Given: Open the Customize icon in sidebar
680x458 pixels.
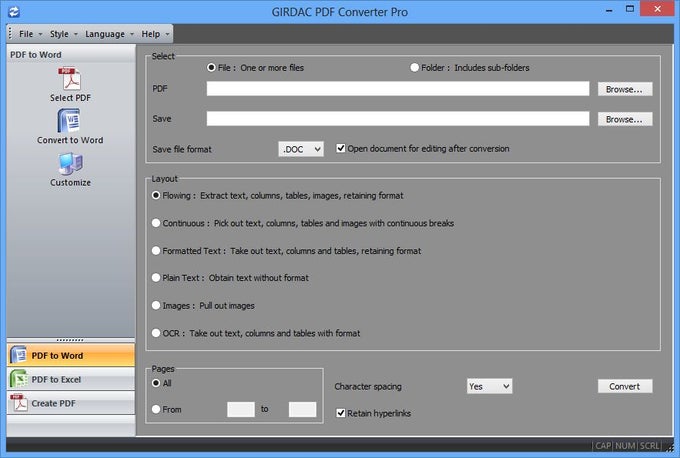Looking at the screenshot, I should click(70, 164).
